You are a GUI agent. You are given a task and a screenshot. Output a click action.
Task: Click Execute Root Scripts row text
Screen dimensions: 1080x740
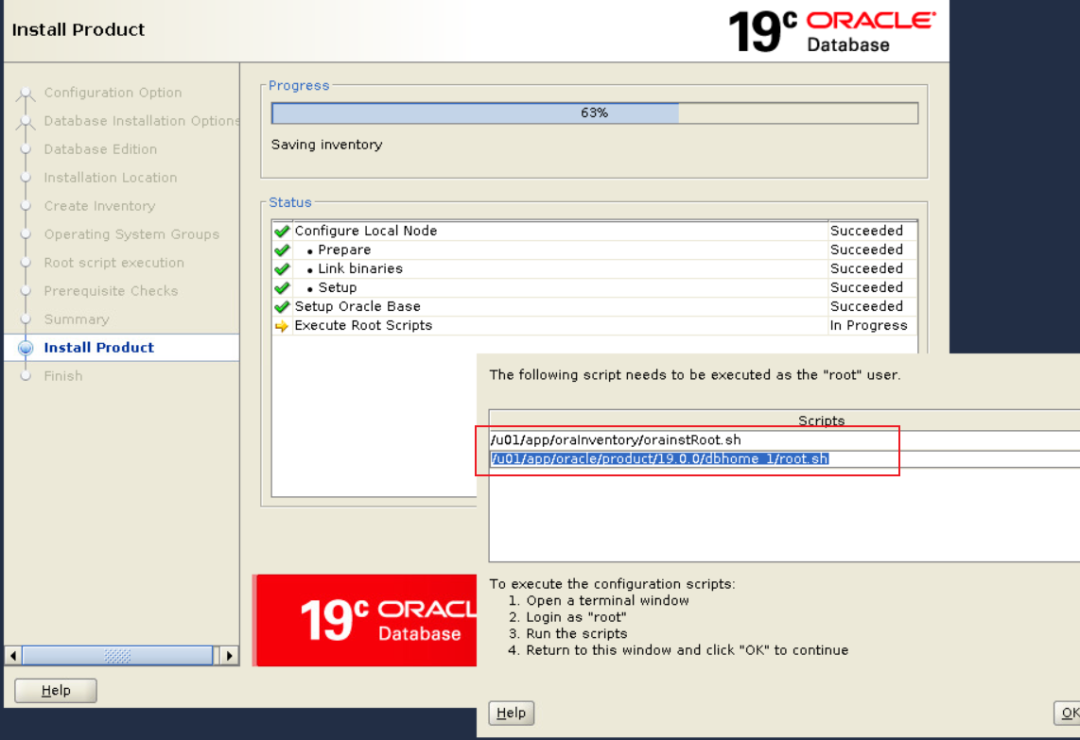[x=363, y=325]
